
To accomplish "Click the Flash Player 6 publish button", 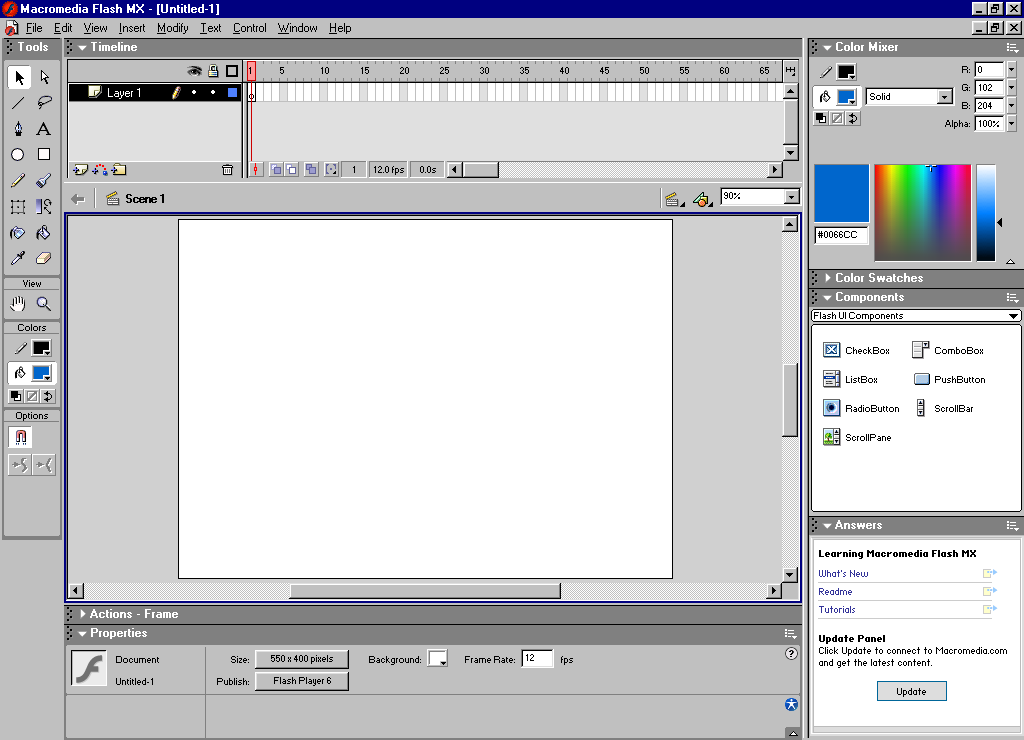I will pyautogui.click(x=302, y=681).
